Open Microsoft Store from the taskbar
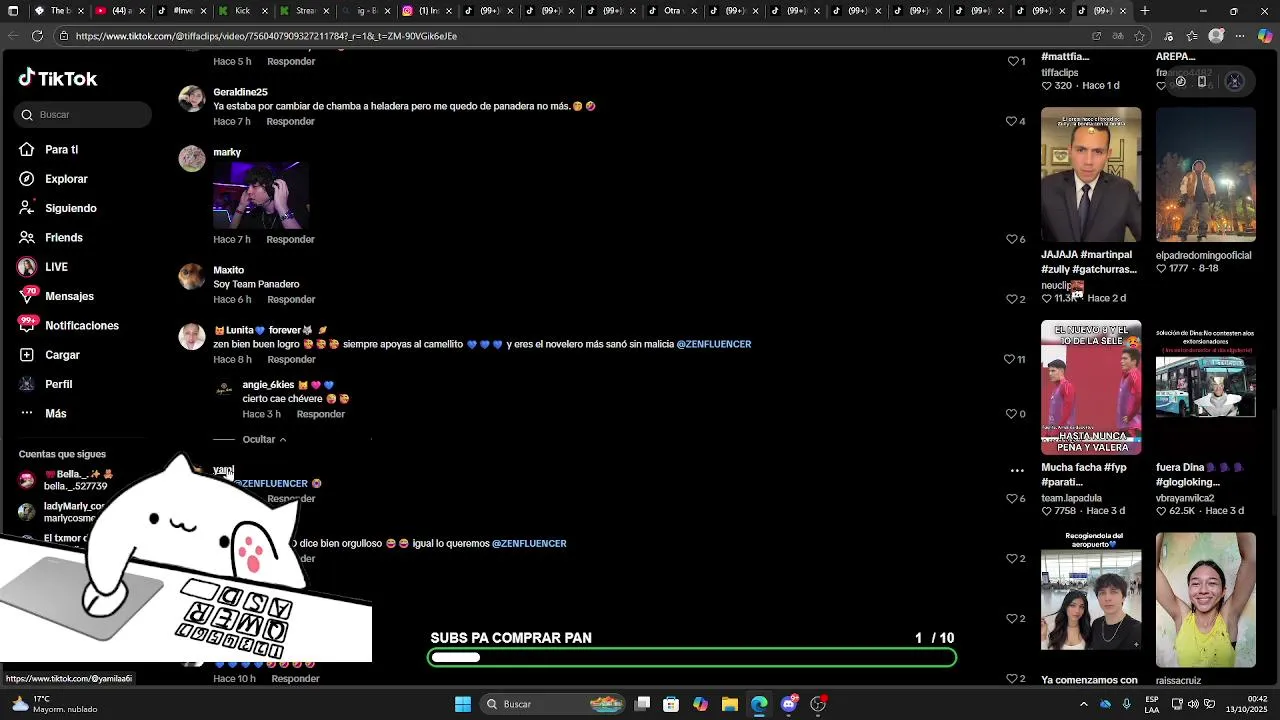 (671, 704)
